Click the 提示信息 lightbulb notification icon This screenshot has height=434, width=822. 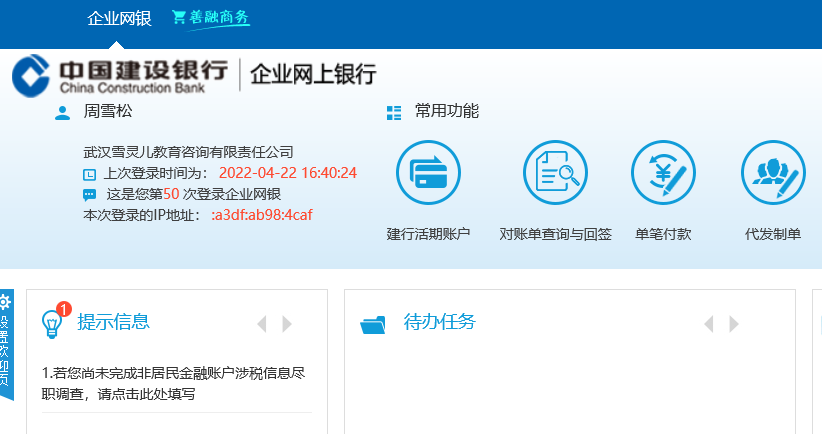coord(56,320)
